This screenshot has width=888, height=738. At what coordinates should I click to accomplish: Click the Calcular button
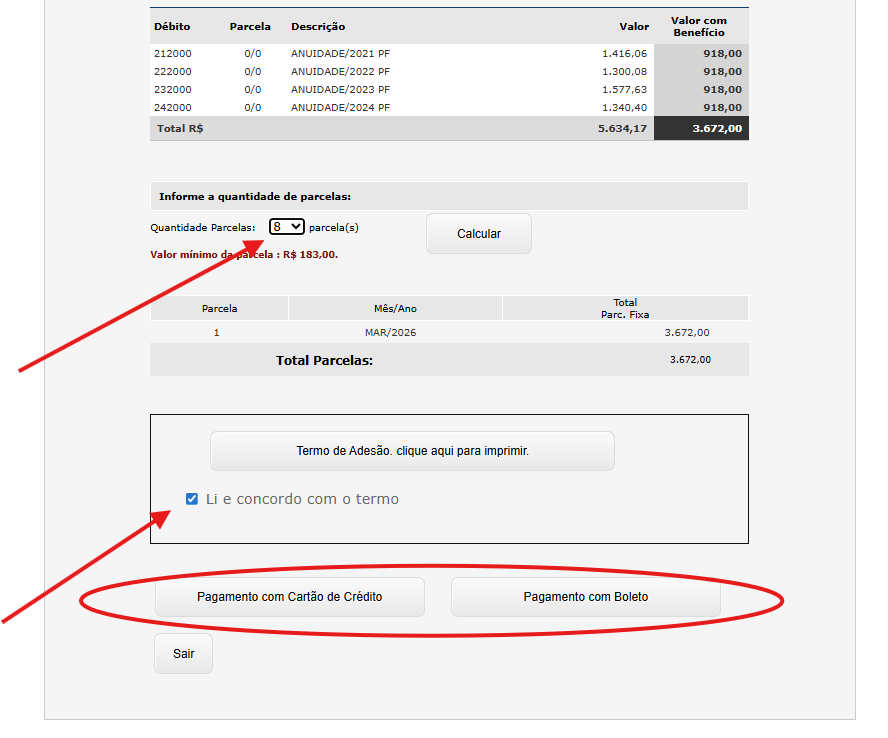point(478,234)
